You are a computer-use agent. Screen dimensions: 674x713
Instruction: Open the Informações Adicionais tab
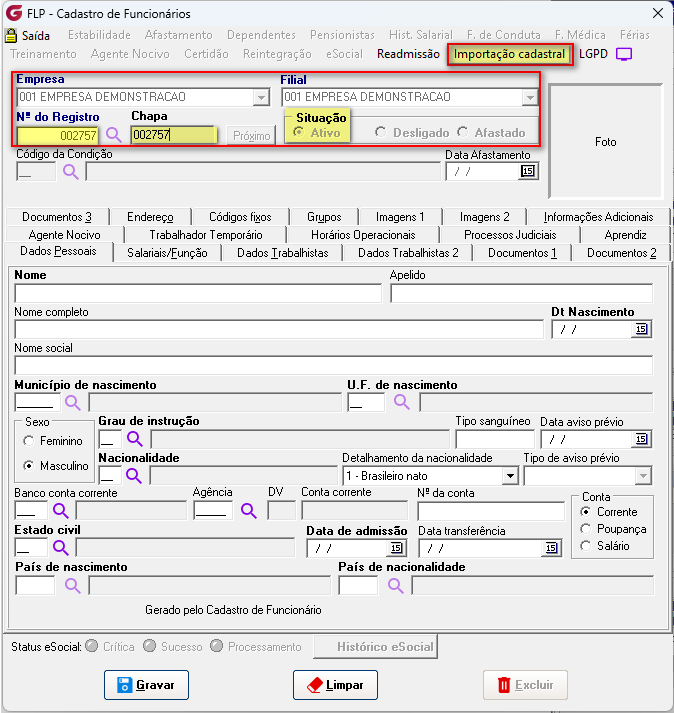[x=599, y=217]
